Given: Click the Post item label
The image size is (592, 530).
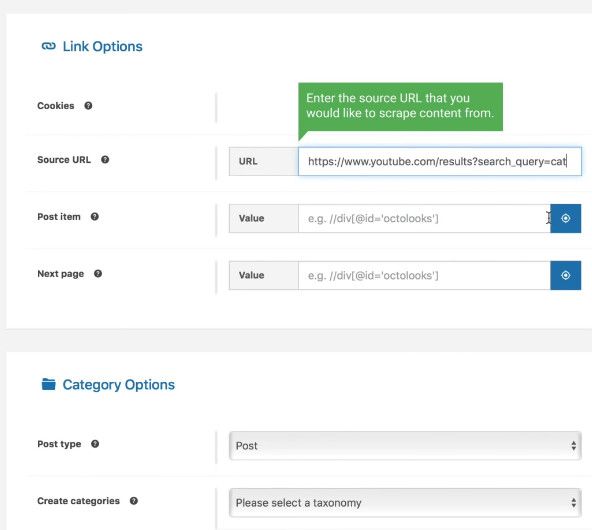Looking at the screenshot, I should (59, 217).
